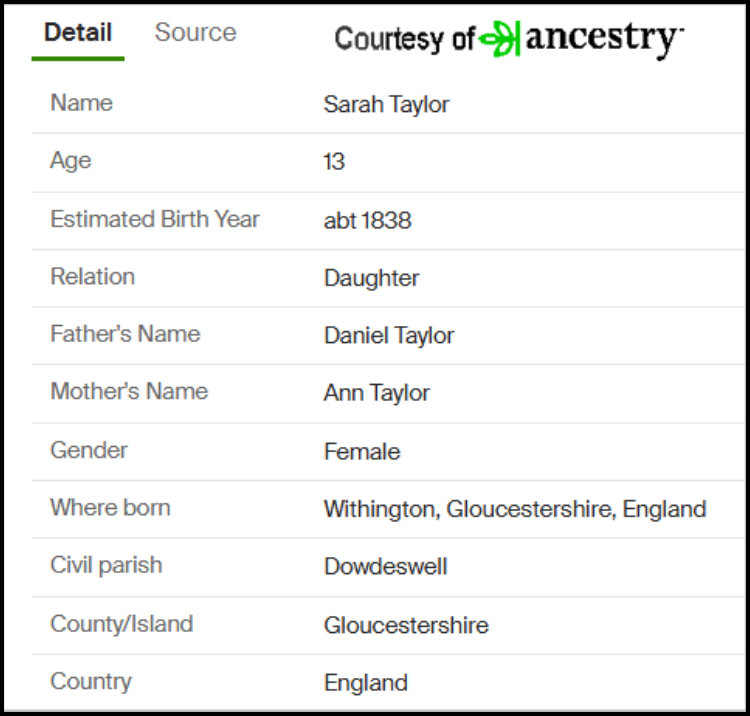
Task: Click the abt 1838 birth year value
Action: (367, 221)
